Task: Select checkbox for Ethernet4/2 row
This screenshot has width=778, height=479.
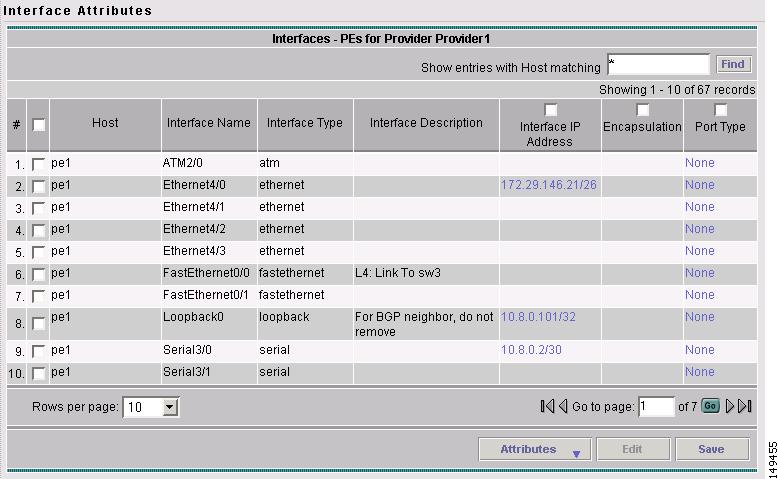Action: click(38, 230)
